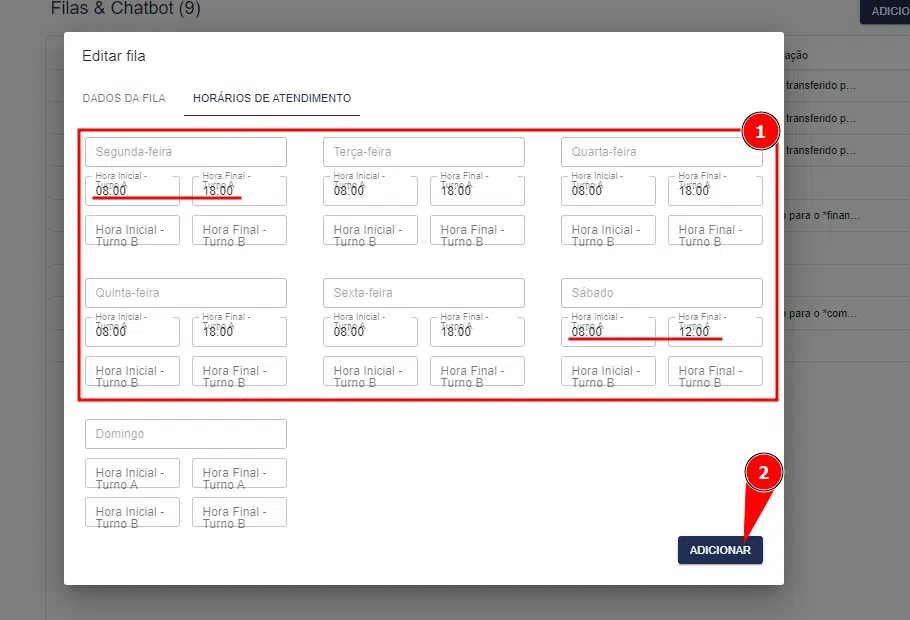The height and width of the screenshot is (620, 910).
Task: Focus Terça-feira Hora Inicial Turno B
Action: tap(370, 230)
